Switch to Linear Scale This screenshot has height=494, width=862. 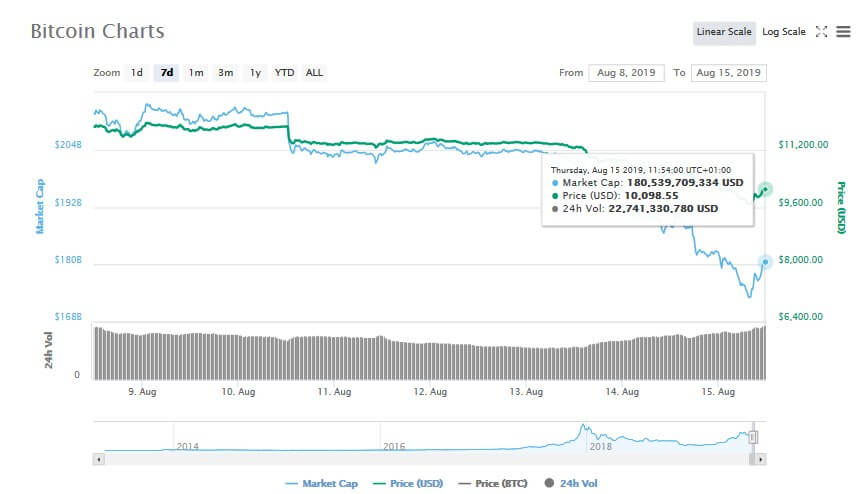click(x=724, y=32)
